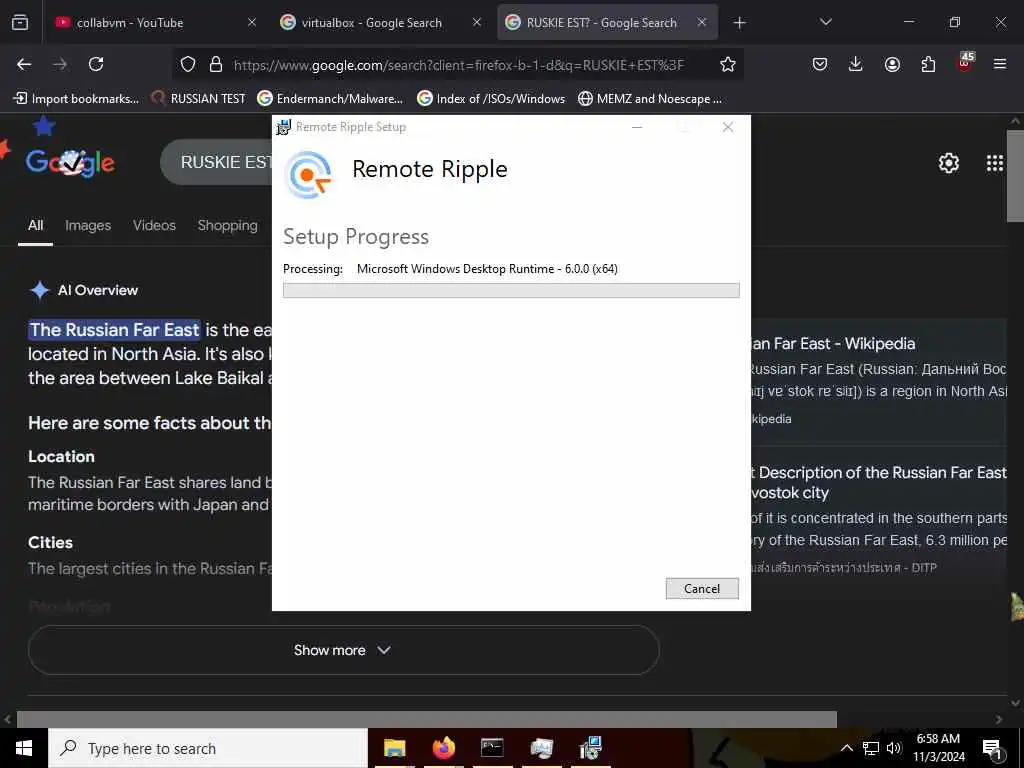This screenshot has height=768, width=1024.
Task: Click the Google logo
Action: point(71,162)
